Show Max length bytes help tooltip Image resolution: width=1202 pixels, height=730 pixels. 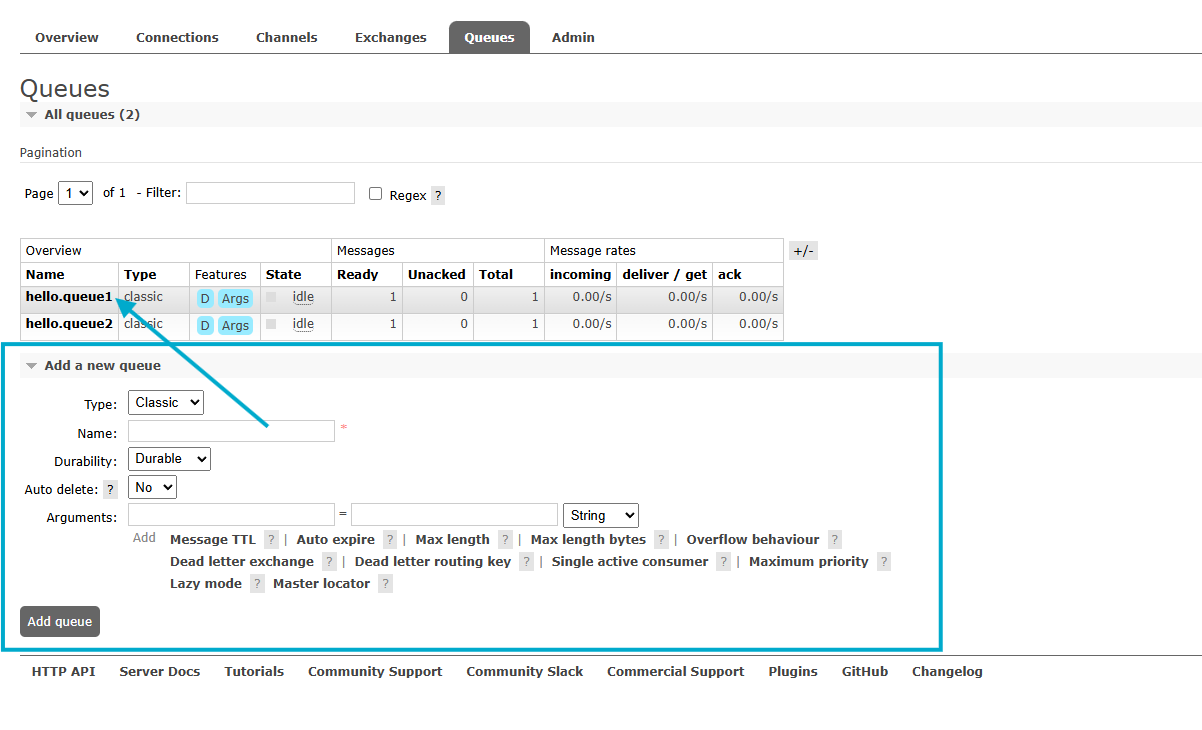(x=661, y=540)
